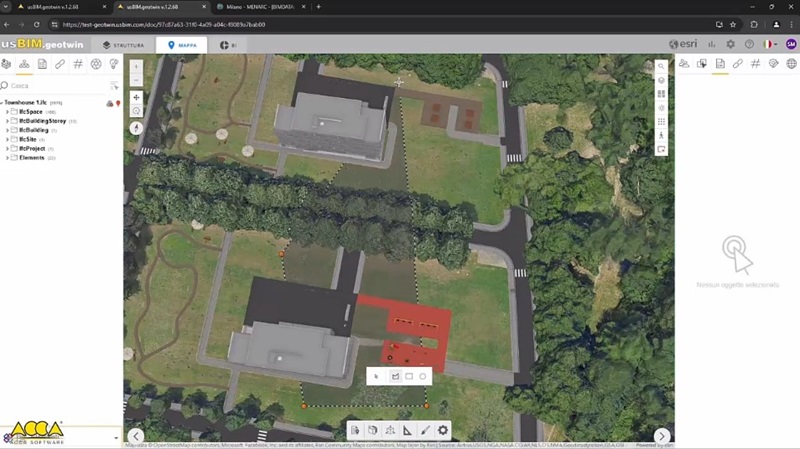Select the set-square measure tool

[408, 431]
